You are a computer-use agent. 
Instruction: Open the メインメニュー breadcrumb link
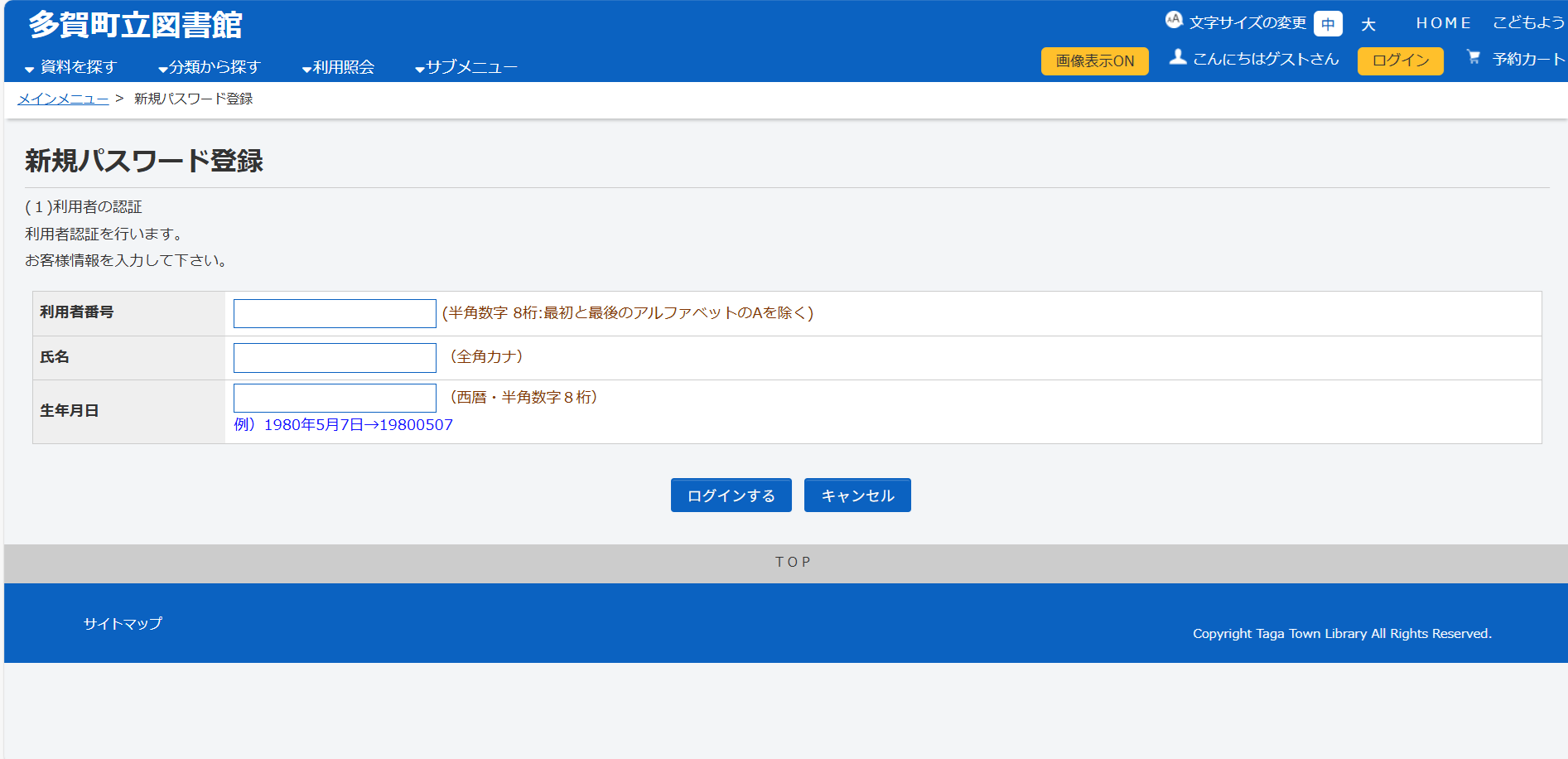[62, 98]
